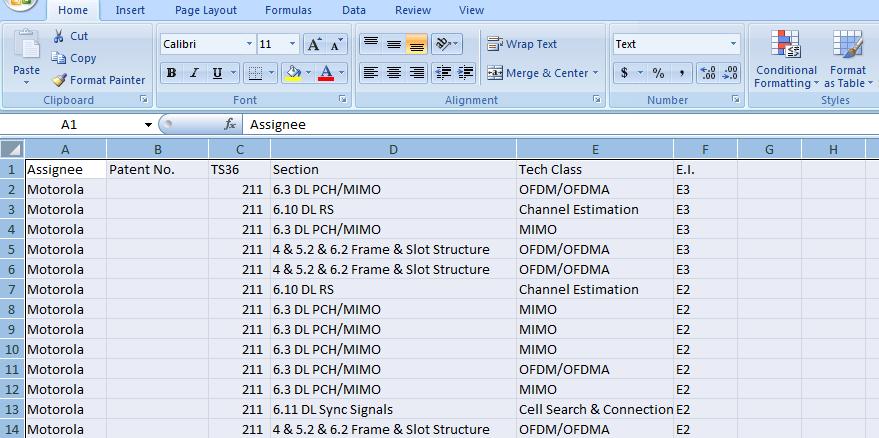
Task: Open text orientation options
Action: click(447, 44)
